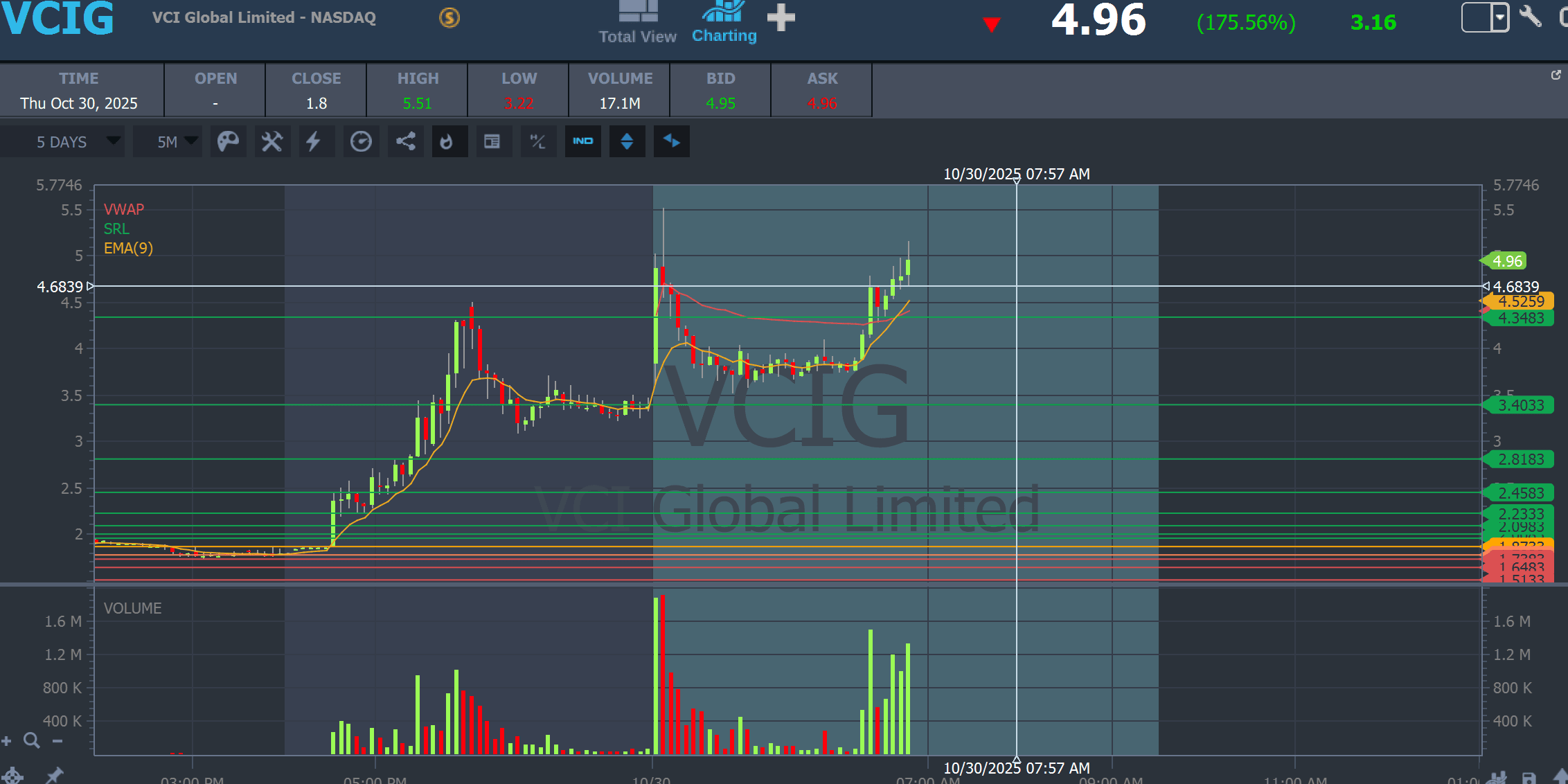This screenshot has height=784, width=1568.
Task: Click the green 4.96 price tag swatch
Action: [1506, 261]
